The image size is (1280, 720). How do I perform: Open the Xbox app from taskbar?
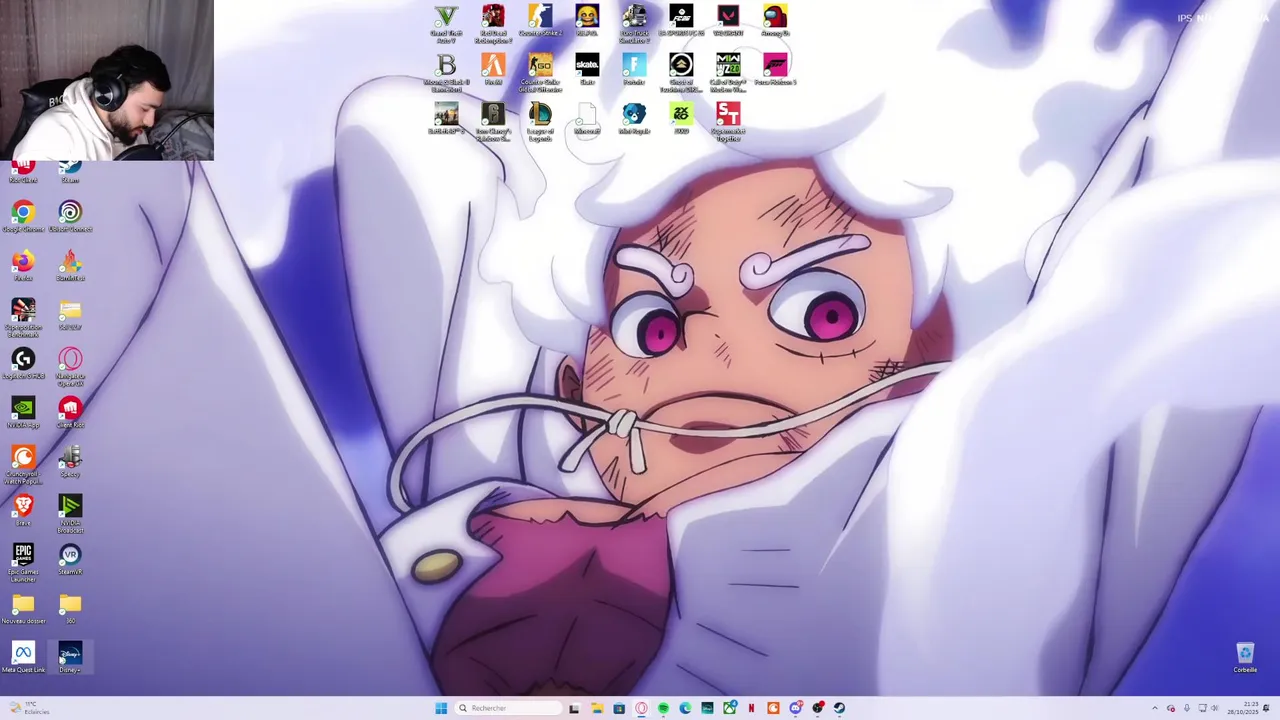point(729,708)
